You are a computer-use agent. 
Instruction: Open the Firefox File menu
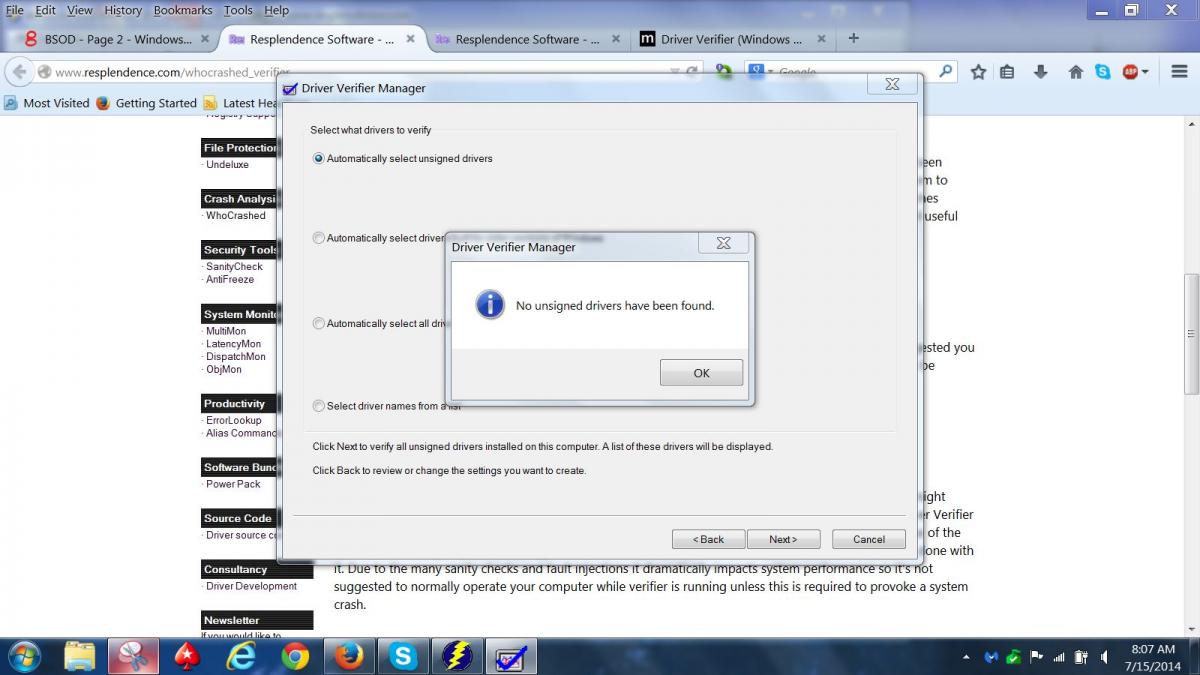(x=15, y=10)
